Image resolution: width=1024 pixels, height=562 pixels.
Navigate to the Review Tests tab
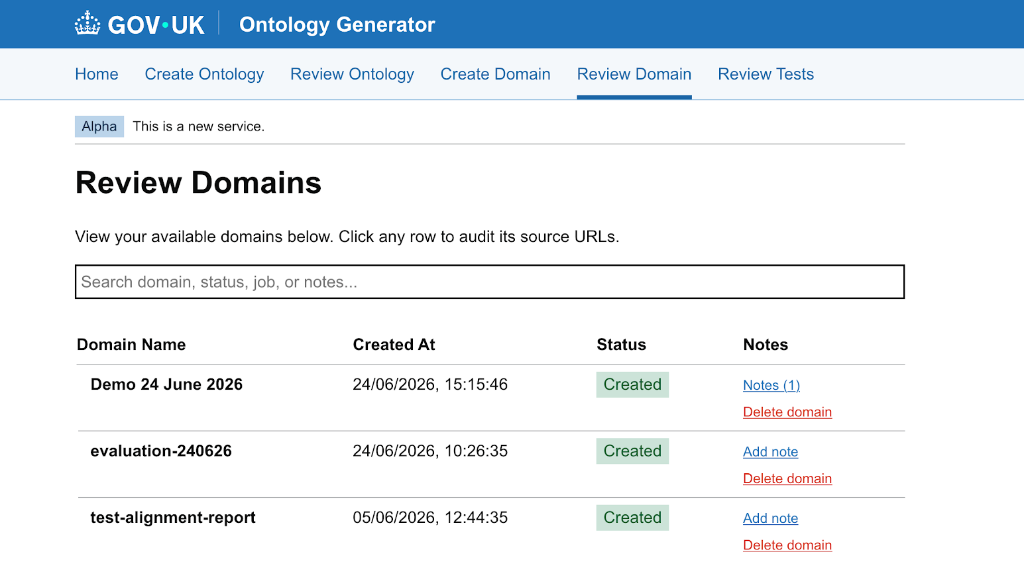pyautogui.click(x=765, y=74)
